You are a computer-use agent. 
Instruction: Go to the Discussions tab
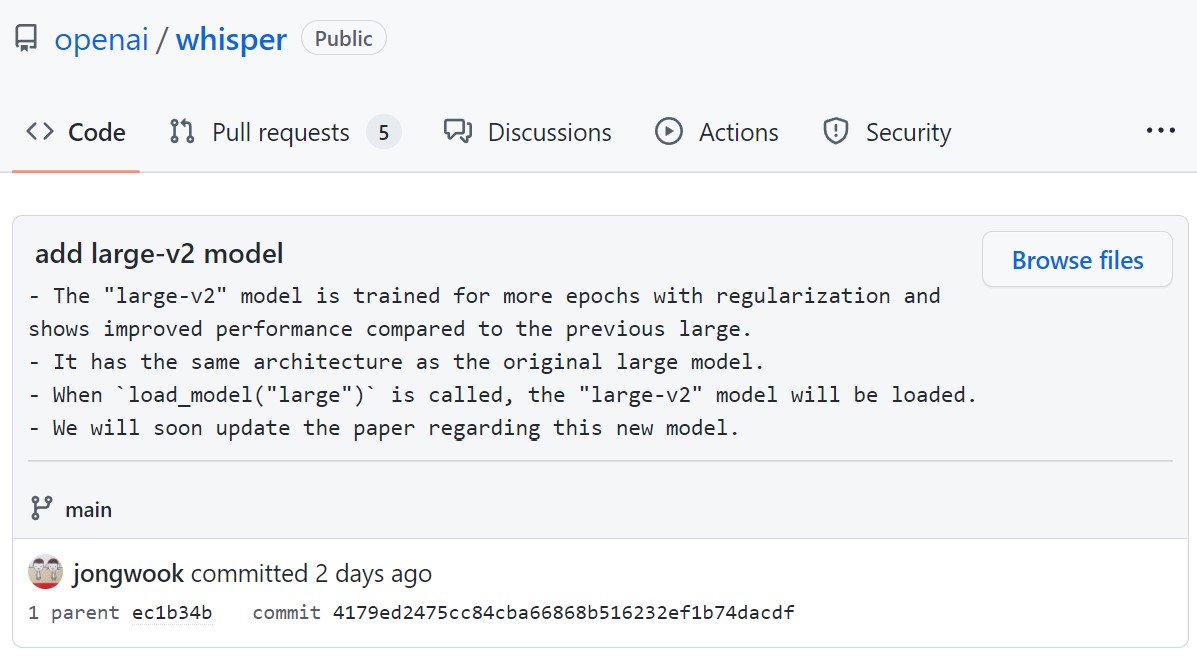[x=528, y=132]
